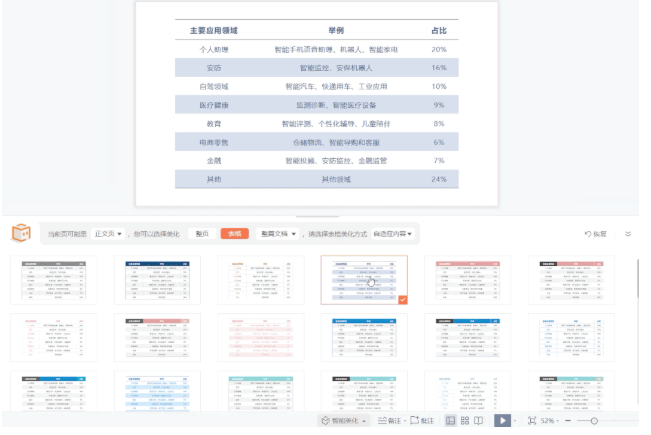
Task: Click the 批注 comments button
Action: 422,421
